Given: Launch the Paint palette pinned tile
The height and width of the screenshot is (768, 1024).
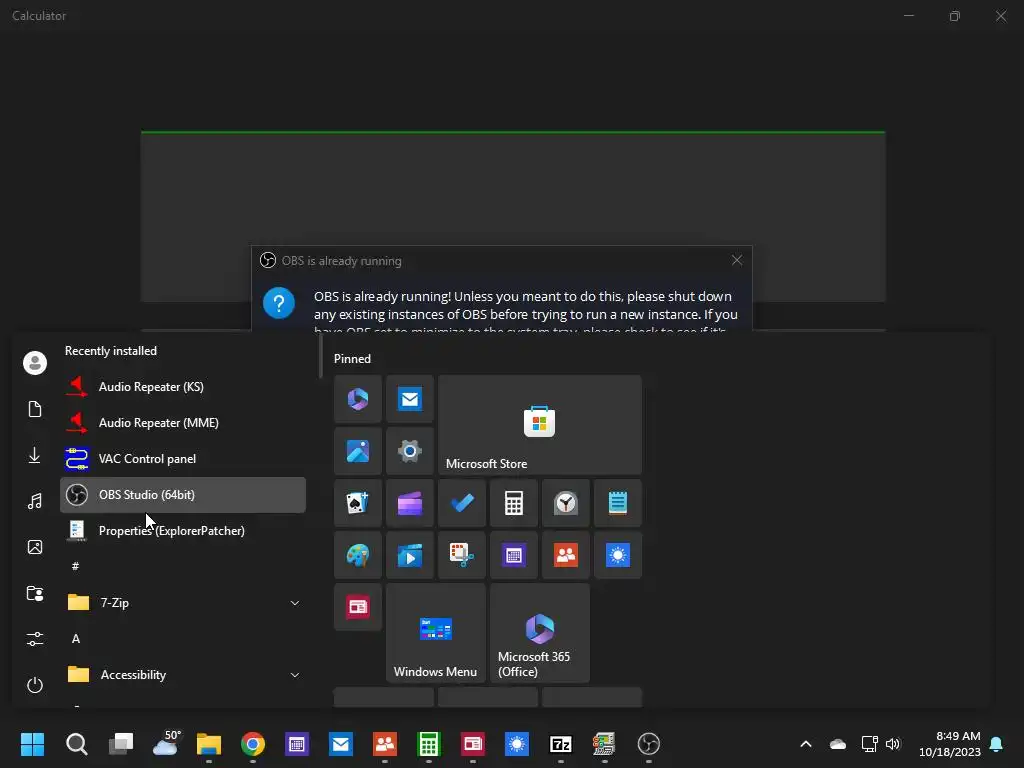Looking at the screenshot, I should [358, 555].
